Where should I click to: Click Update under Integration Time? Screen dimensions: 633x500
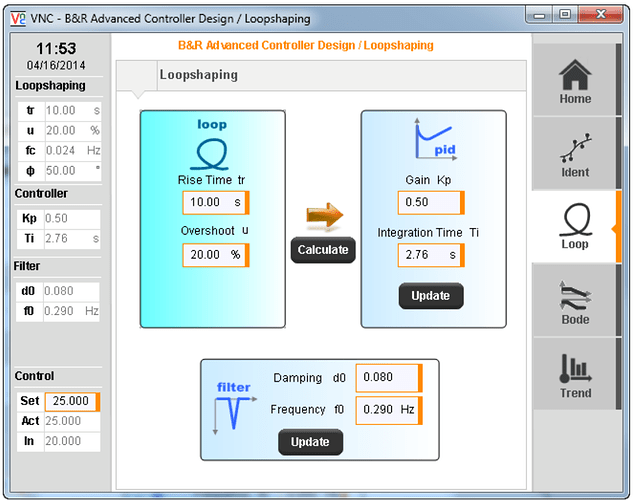pyautogui.click(x=431, y=296)
